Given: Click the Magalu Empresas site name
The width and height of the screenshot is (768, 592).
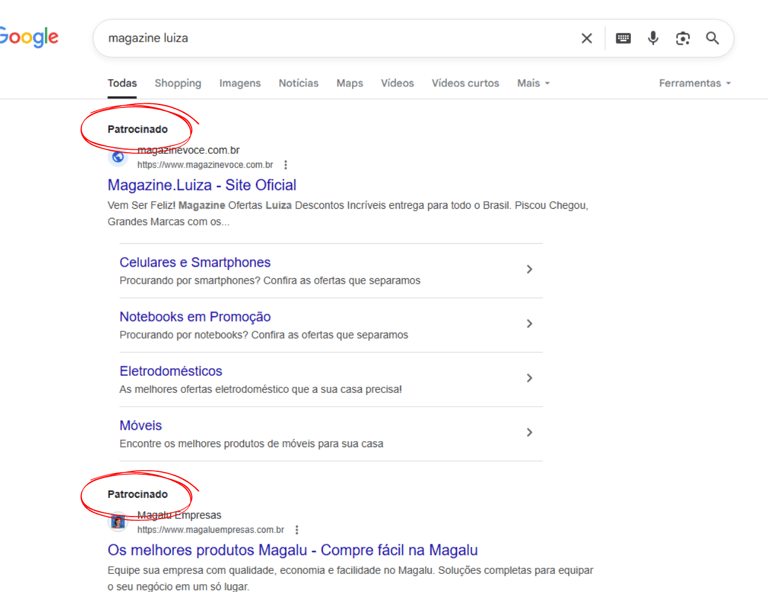Looking at the screenshot, I should point(179,515).
